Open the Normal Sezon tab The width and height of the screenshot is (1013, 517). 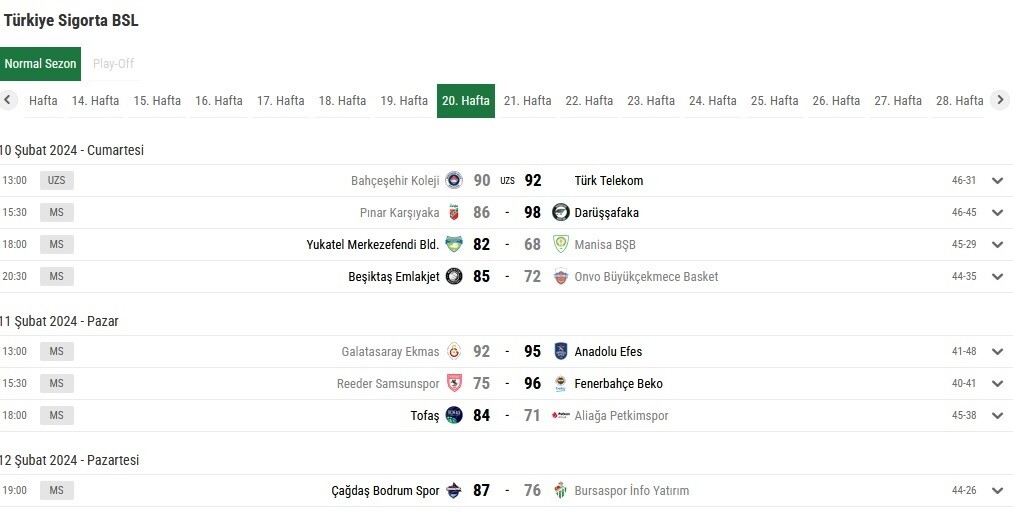(x=40, y=64)
